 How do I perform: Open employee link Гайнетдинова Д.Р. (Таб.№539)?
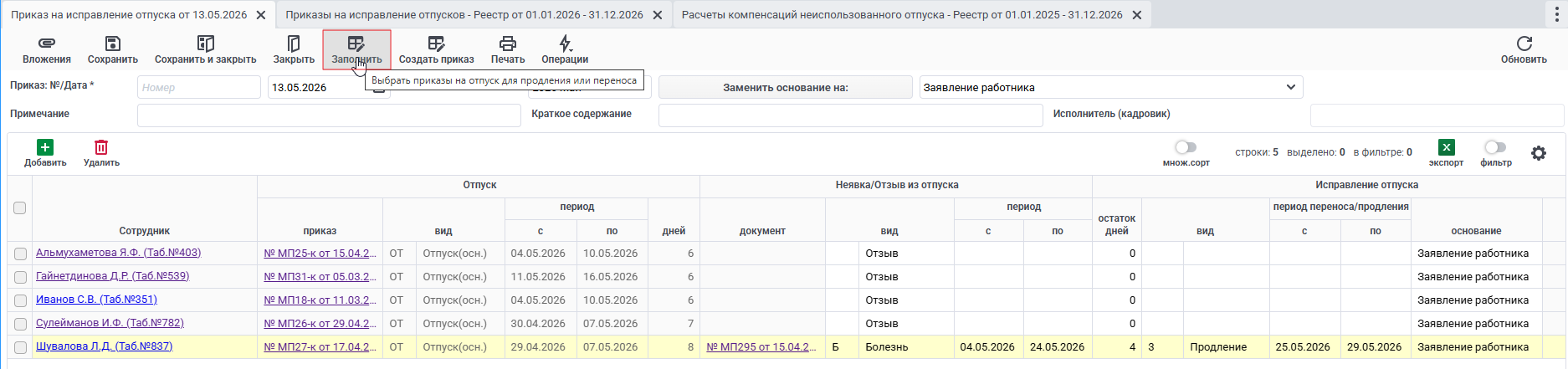point(112,276)
